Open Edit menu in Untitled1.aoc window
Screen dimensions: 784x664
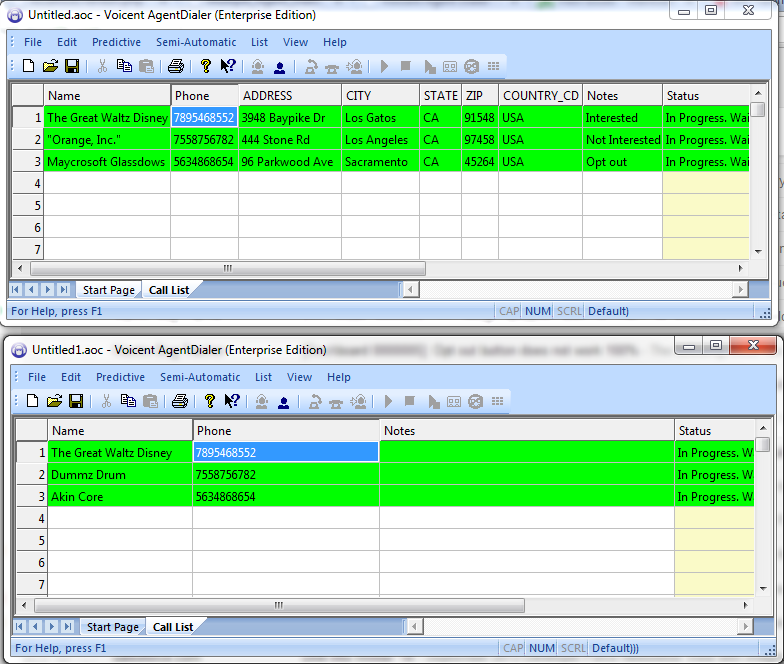coord(71,377)
